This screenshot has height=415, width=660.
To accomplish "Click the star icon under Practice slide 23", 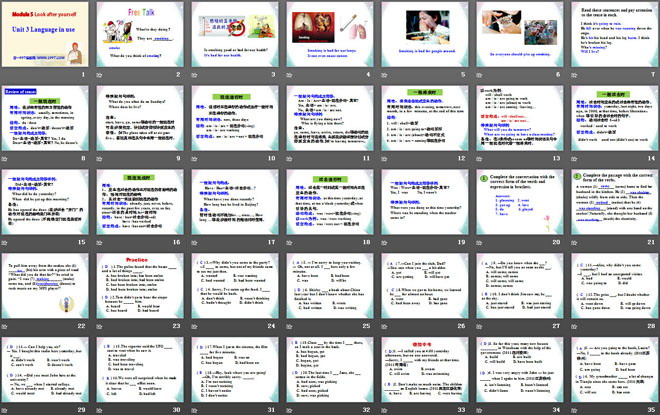I will tap(100, 326).
